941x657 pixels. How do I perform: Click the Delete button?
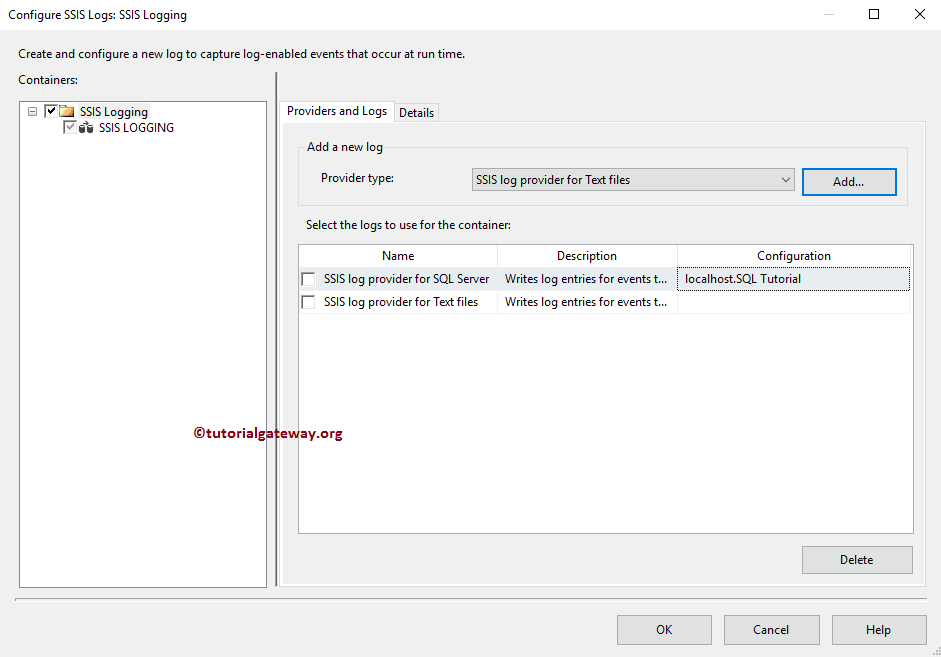point(856,559)
